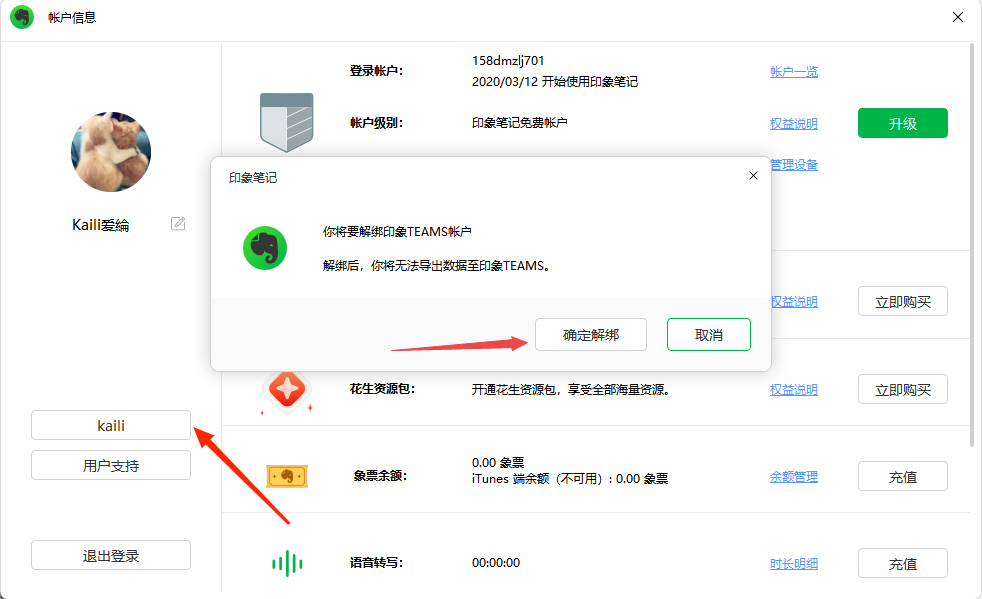The image size is (982, 599).
Task: Click the login account 158dmzlj701 text
Action: tap(508, 61)
